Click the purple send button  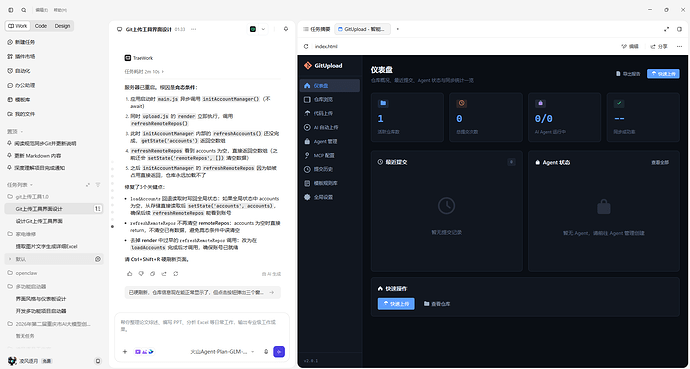tap(279, 351)
